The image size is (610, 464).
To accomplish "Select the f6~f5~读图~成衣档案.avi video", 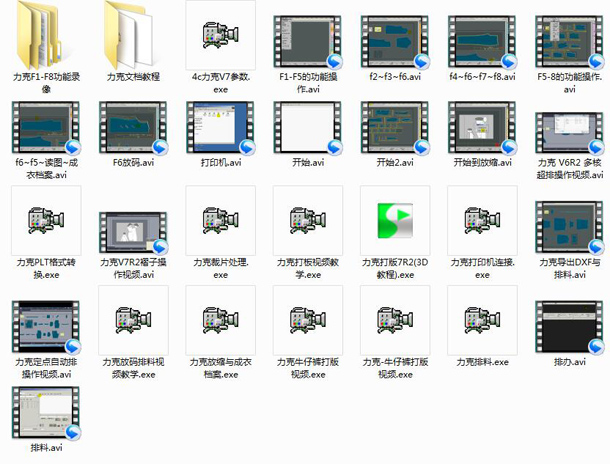I will pos(46,128).
